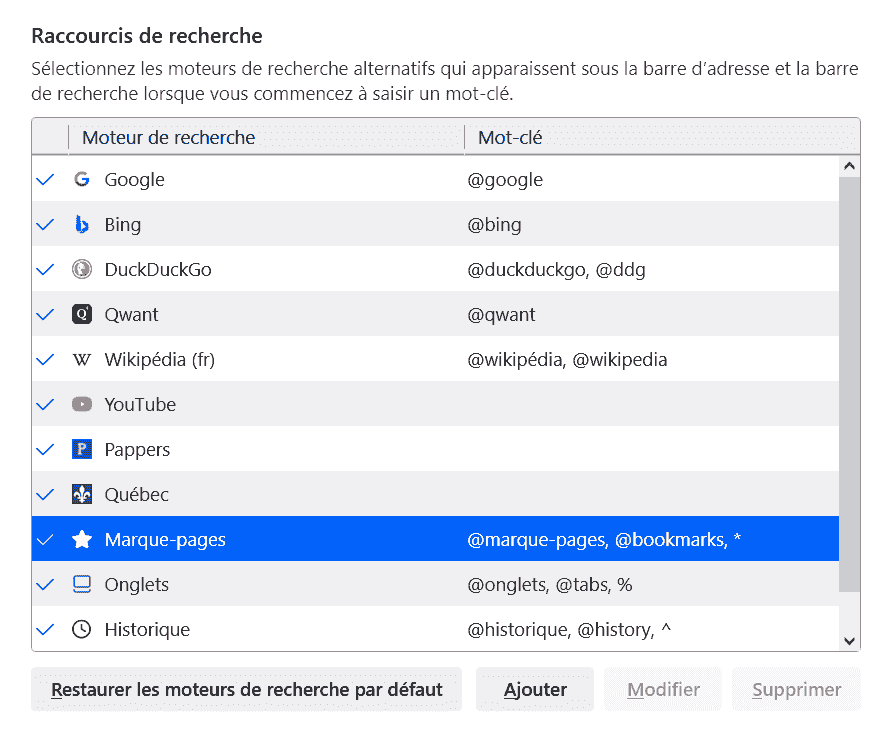Image resolution: width=890 pixels, height=729 pixels.
Task: Toggle the Qwant checkmark
Action: (x=45, y=314)
